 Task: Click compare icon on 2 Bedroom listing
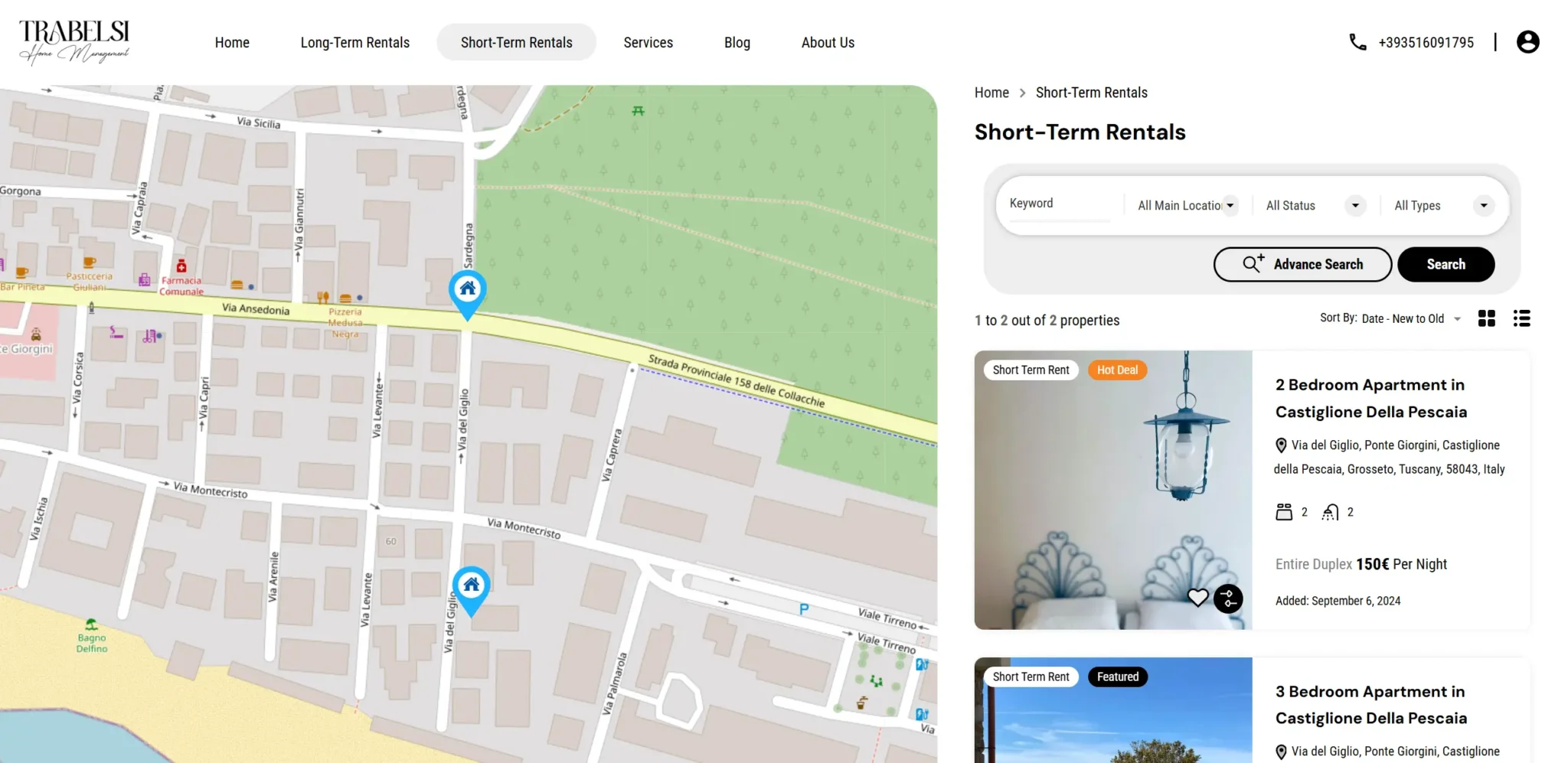point(1229,598)
